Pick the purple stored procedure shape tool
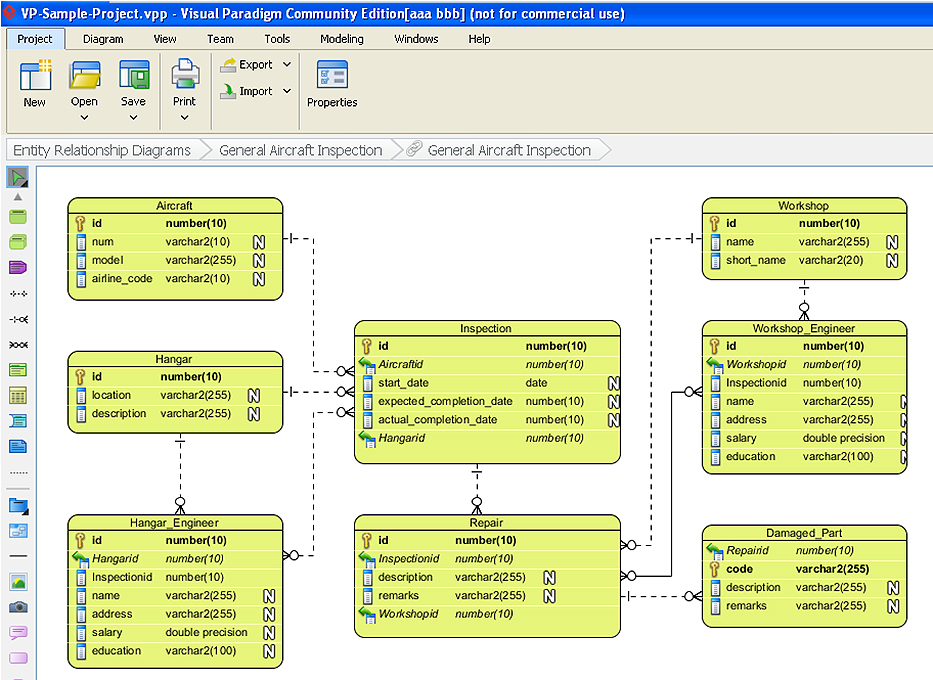 (x=18, y=268)
